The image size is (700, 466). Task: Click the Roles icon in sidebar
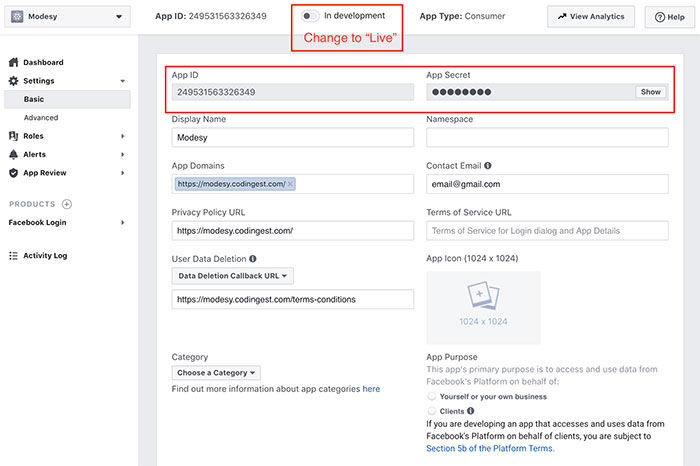point(14,136)
